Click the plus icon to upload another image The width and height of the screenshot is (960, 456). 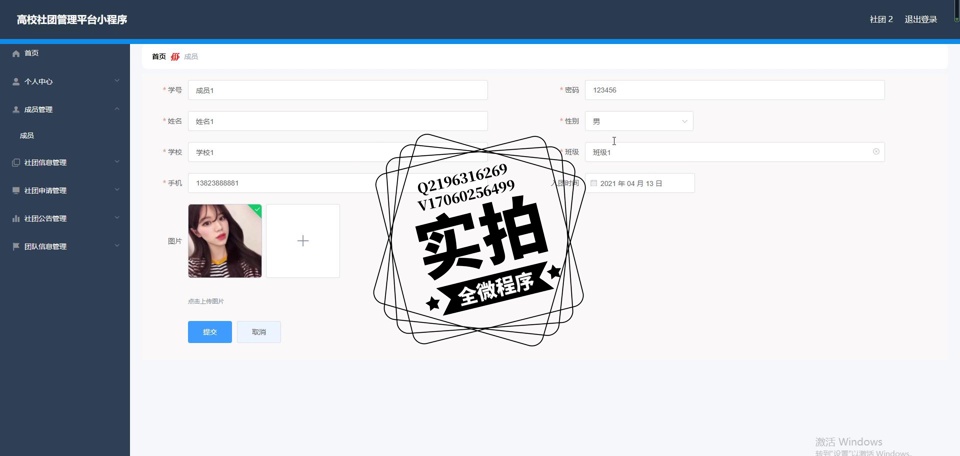[303, 241]
